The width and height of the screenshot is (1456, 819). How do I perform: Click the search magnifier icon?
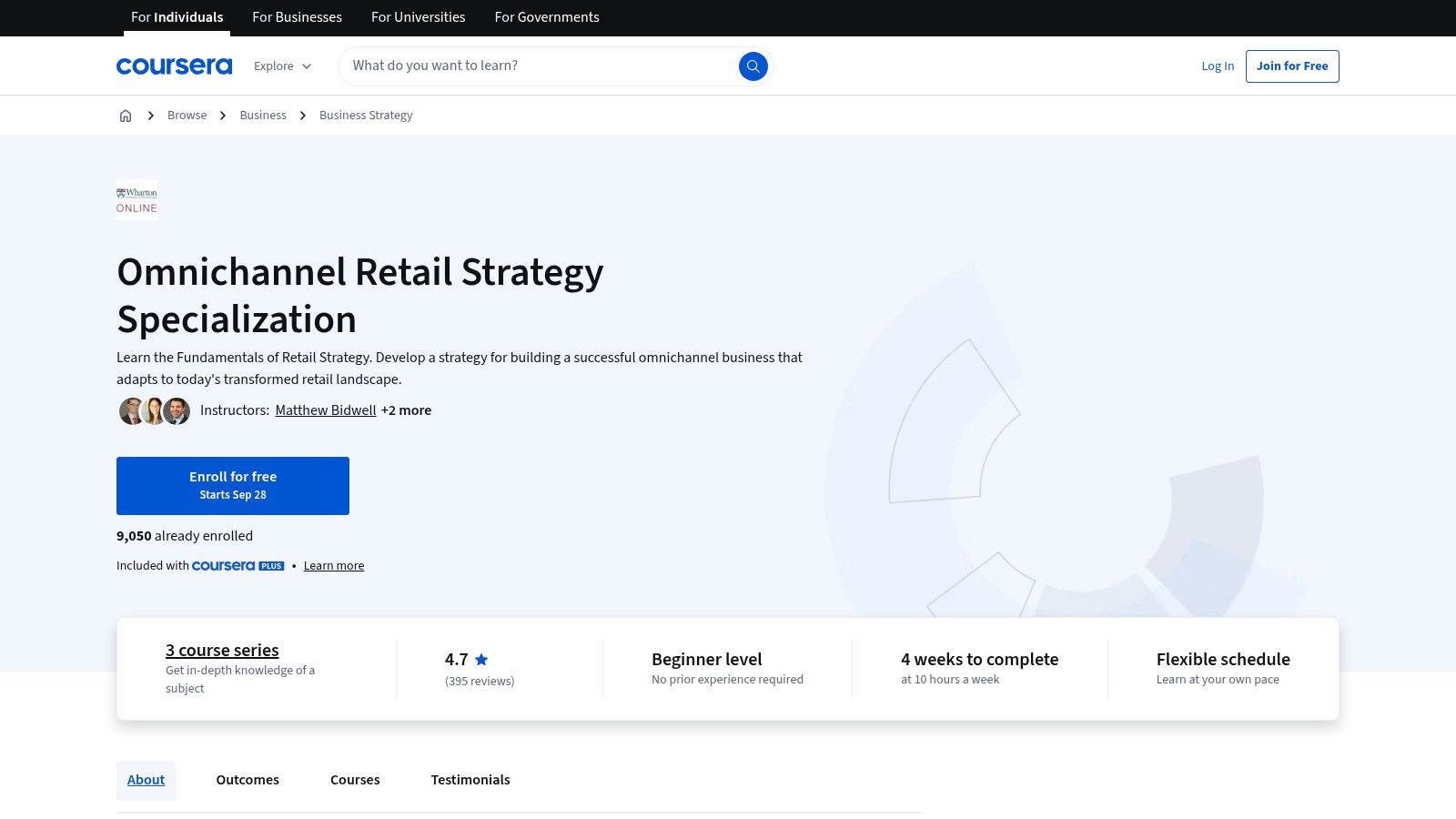click(x=753, y=66)
